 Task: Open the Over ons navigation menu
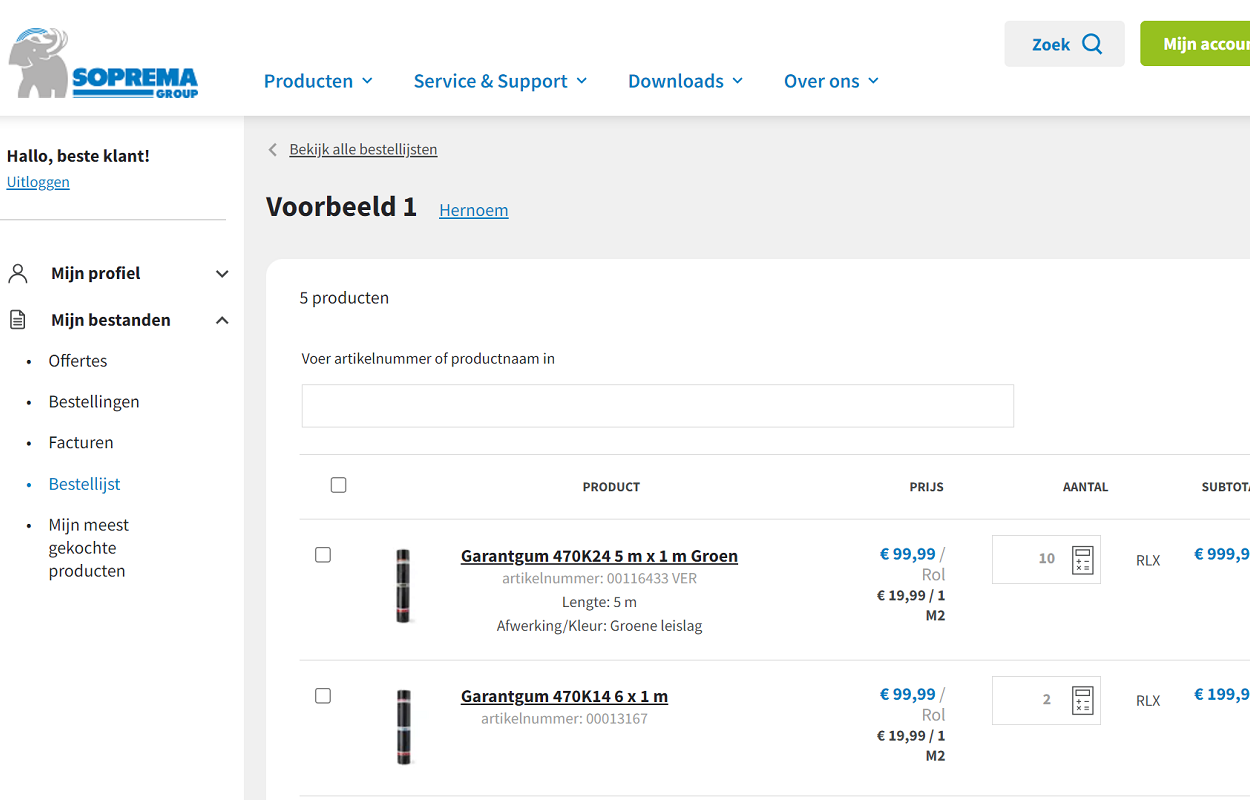tap(831, 81)
